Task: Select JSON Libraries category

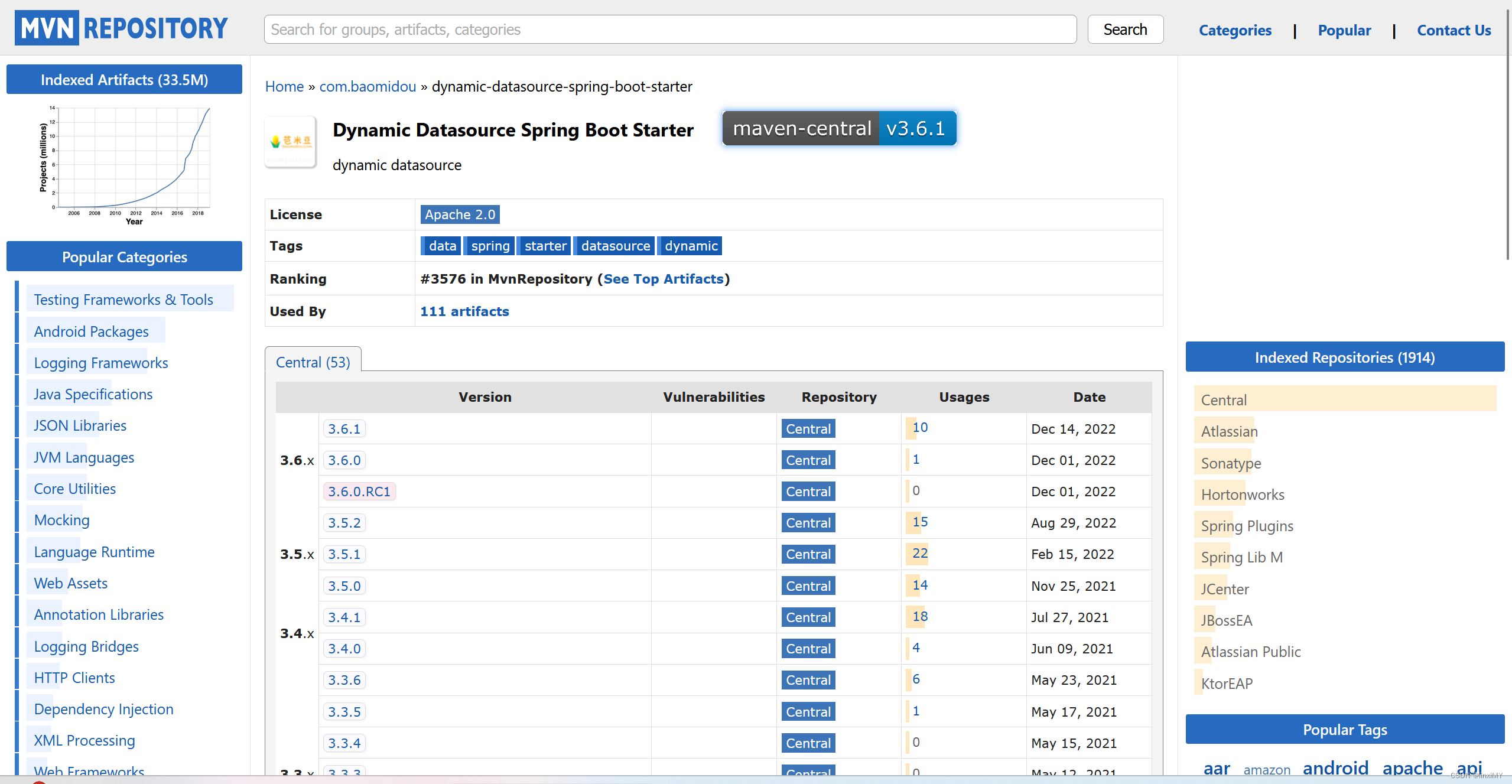Action: pyautogui.click(x=80, y=425)
